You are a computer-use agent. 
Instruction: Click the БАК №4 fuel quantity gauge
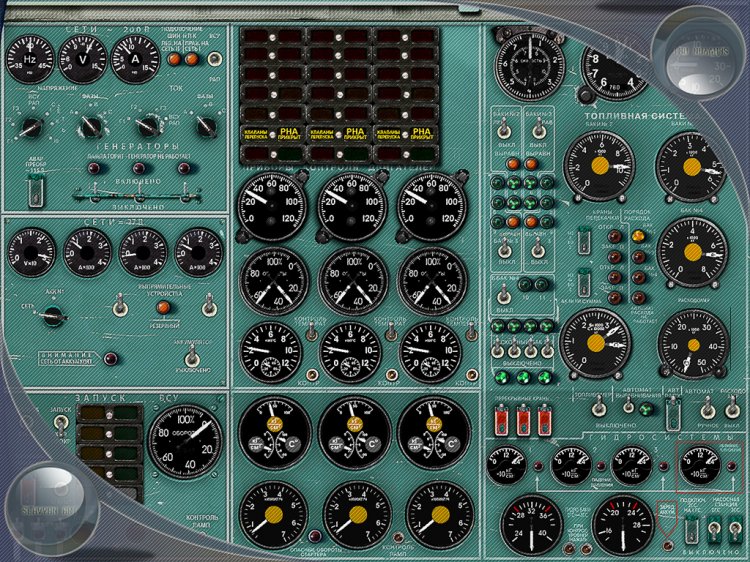point(693,252)
